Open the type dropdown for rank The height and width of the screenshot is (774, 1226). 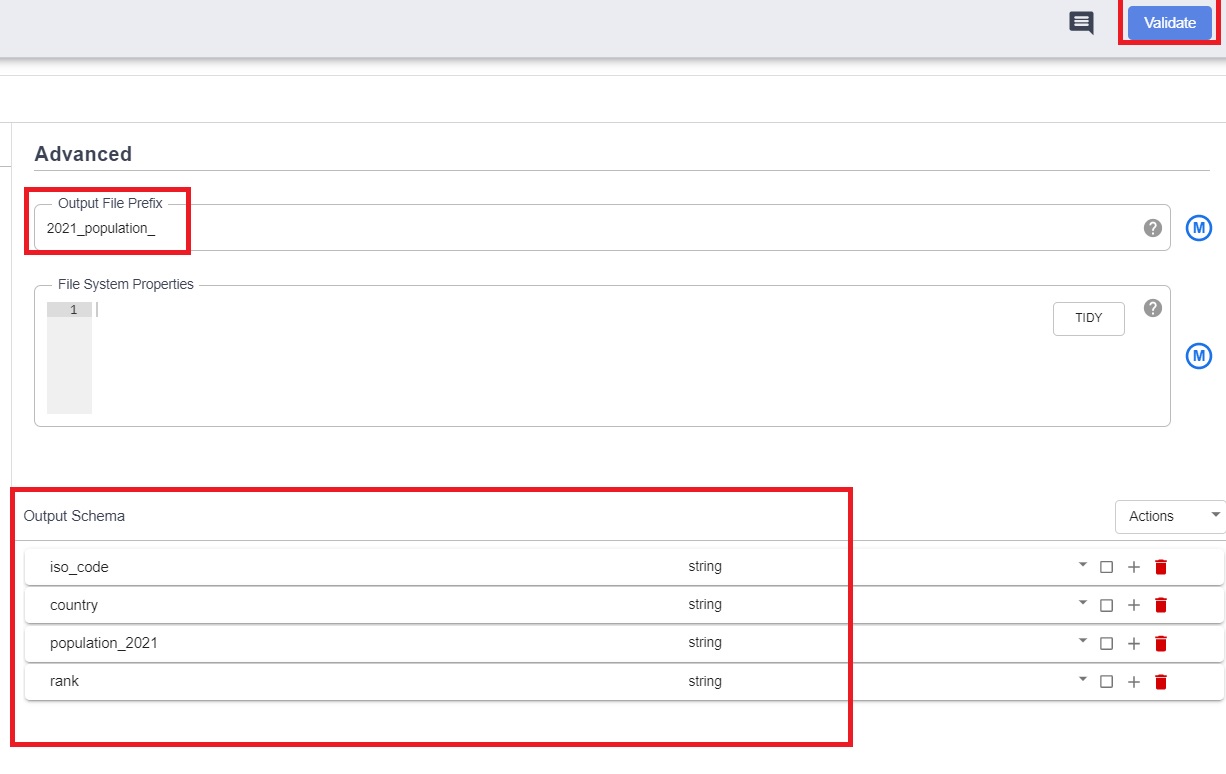[1081, 681]
